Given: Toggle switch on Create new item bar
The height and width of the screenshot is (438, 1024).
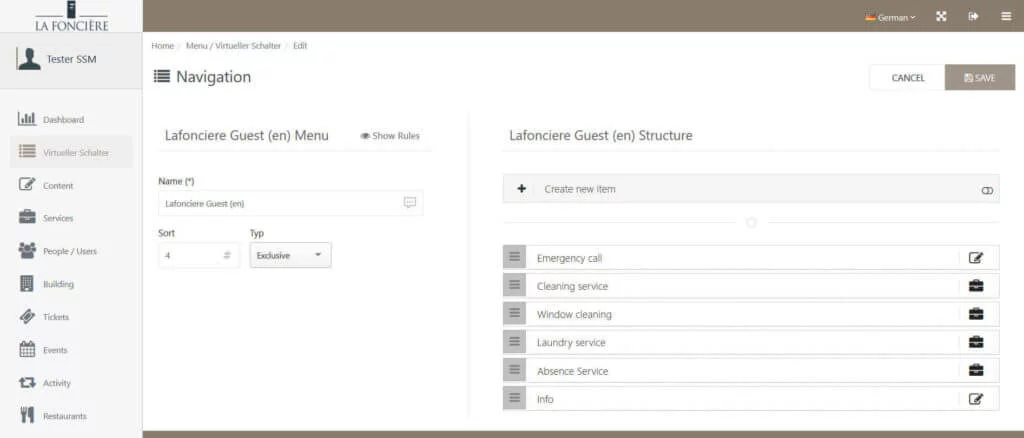Looking at the screenshot, I should (x=988, y=189).
